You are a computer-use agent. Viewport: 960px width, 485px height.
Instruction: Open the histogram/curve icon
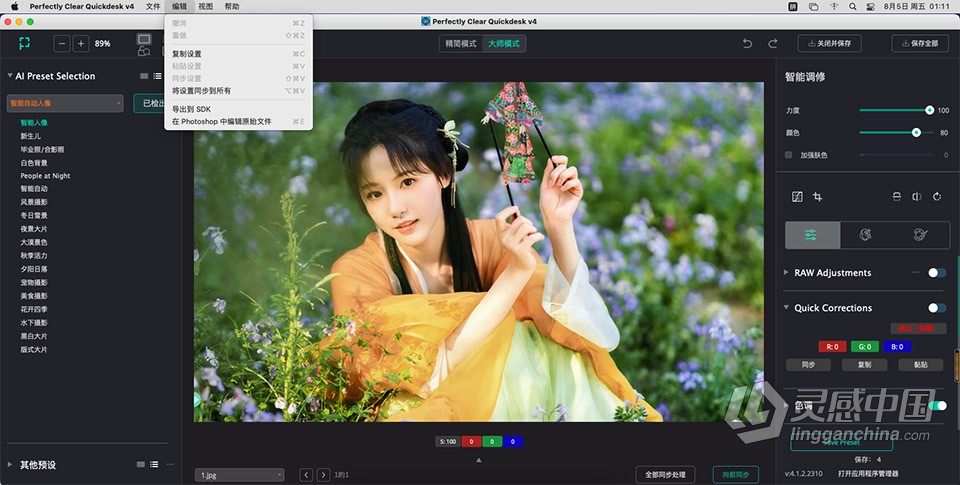(x=797, y=197)
